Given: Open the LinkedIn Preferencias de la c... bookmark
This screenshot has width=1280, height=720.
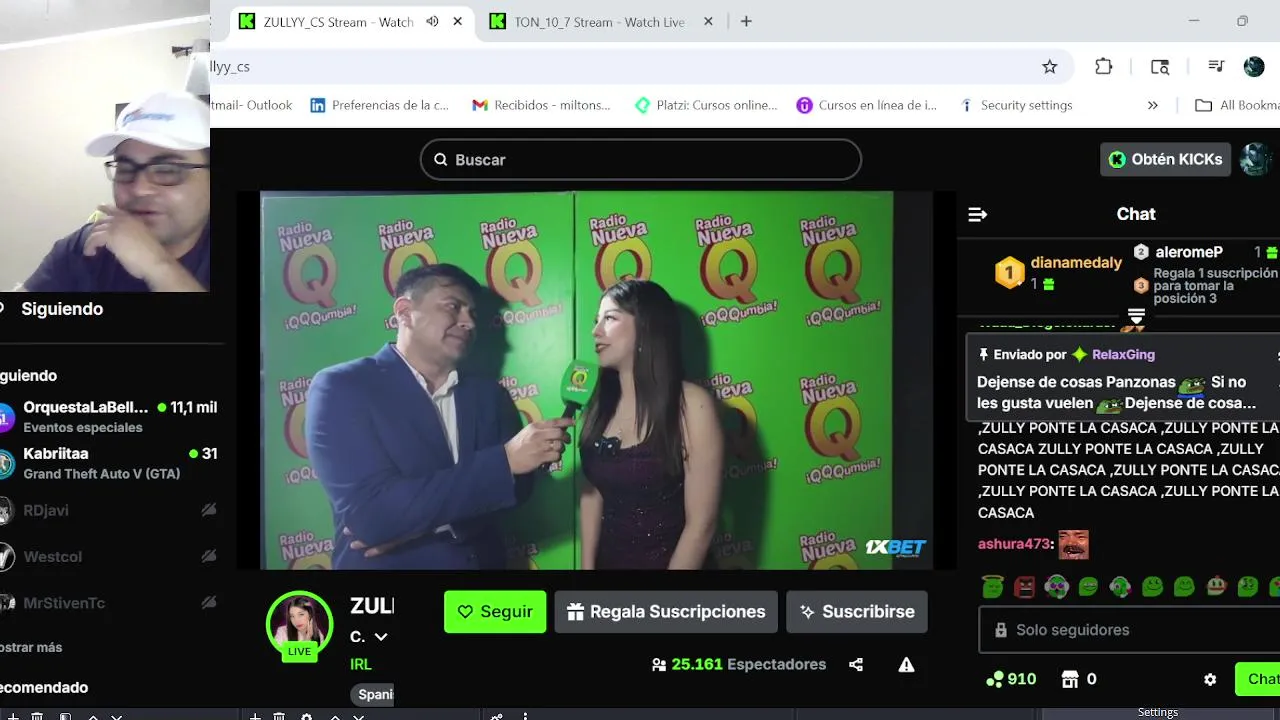Looking at the screenshot, I should pos(380,105).
